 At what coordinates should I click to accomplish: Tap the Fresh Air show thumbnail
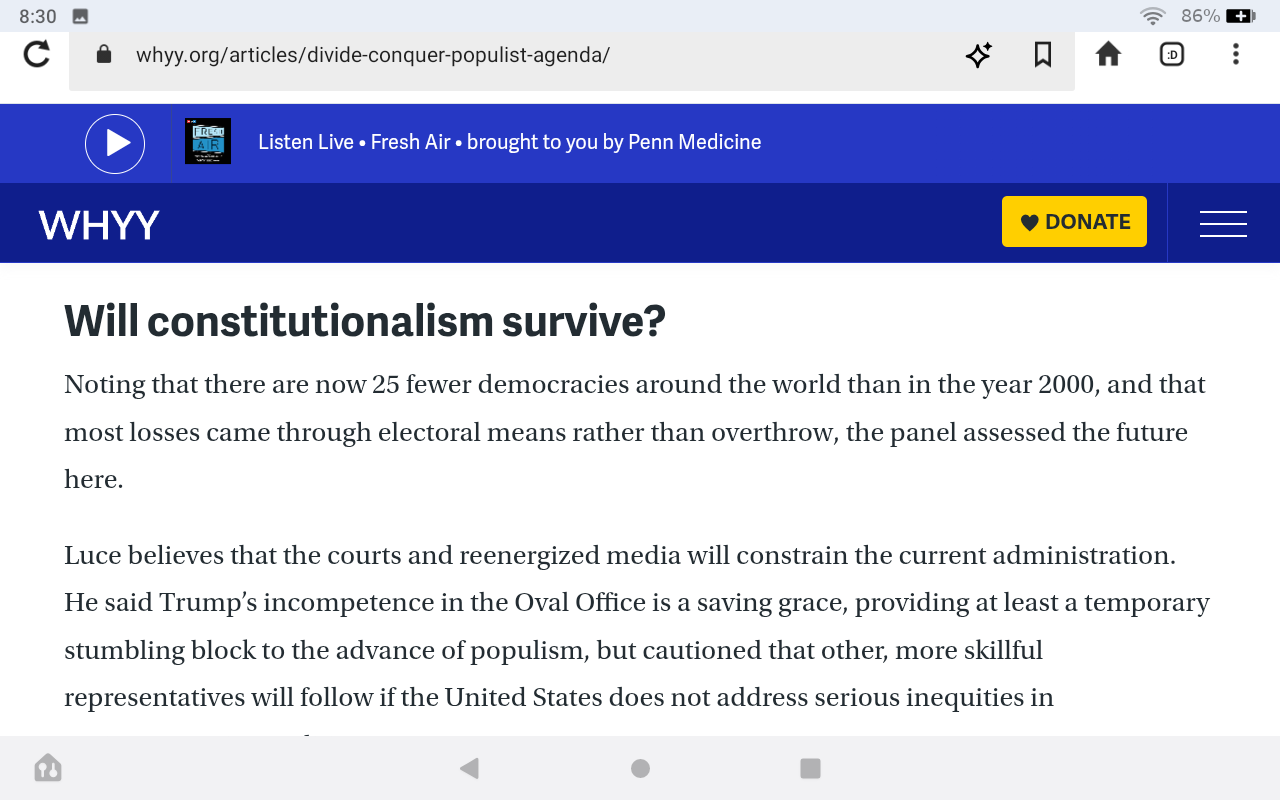tap(208, 141)
